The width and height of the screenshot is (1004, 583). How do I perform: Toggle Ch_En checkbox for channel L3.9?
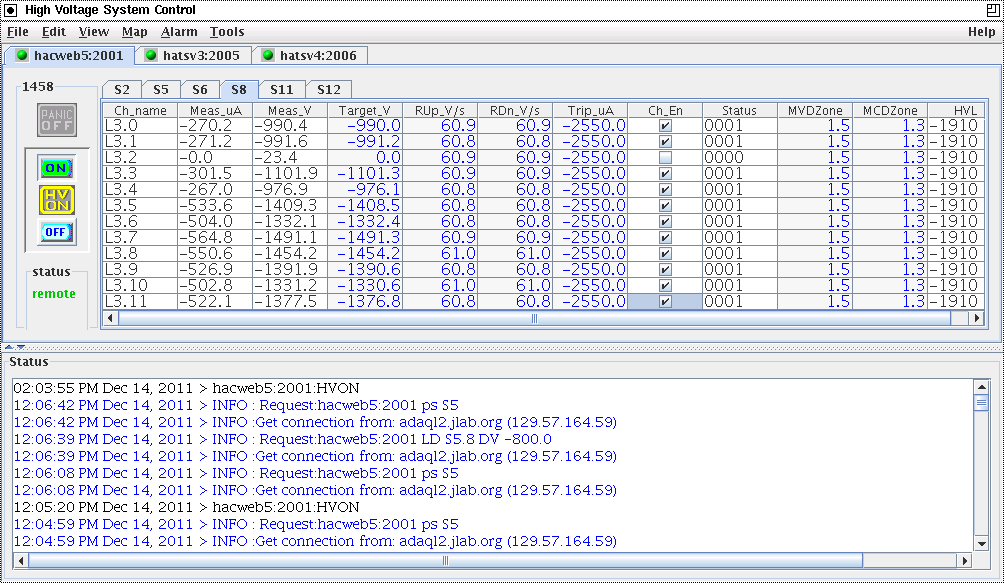665,270
